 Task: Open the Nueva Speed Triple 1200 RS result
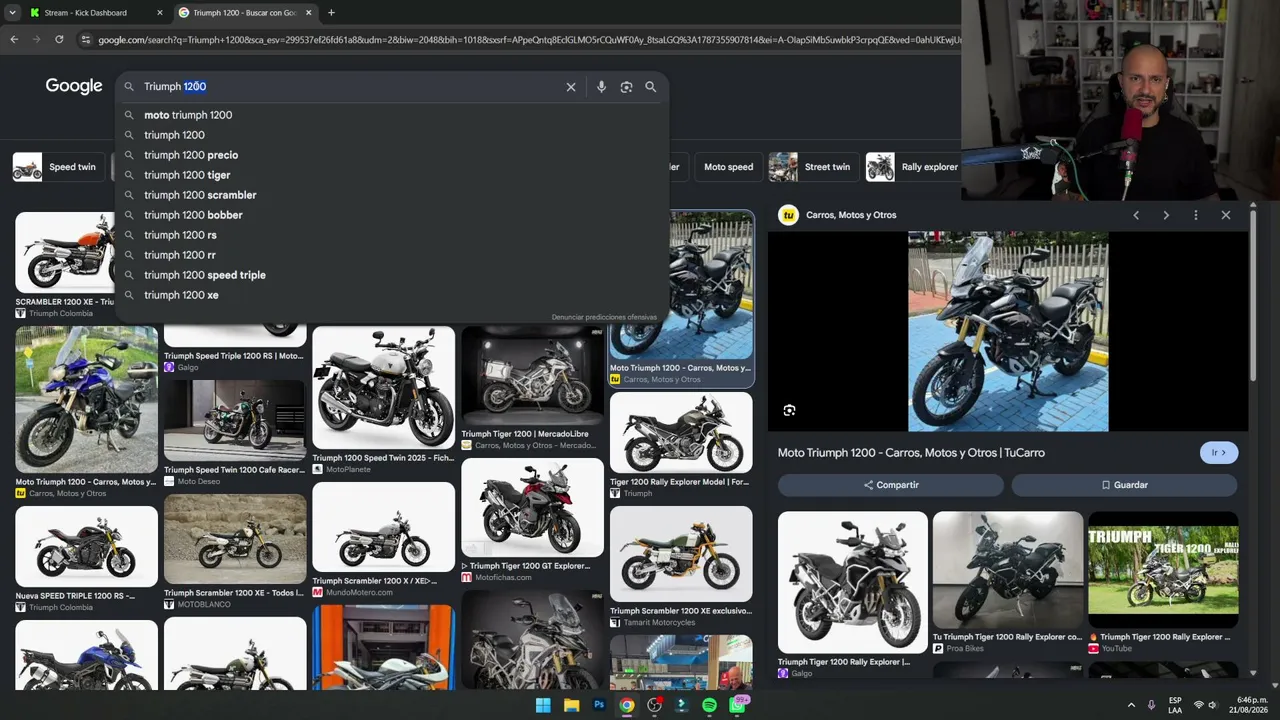(86, 546)
